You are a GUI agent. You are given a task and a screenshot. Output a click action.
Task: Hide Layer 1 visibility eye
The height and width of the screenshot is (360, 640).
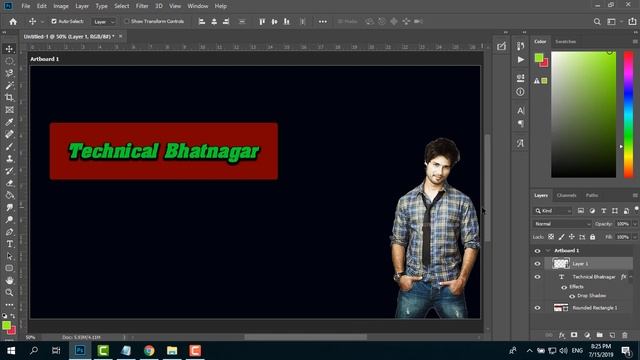click(x=537, y=264)
